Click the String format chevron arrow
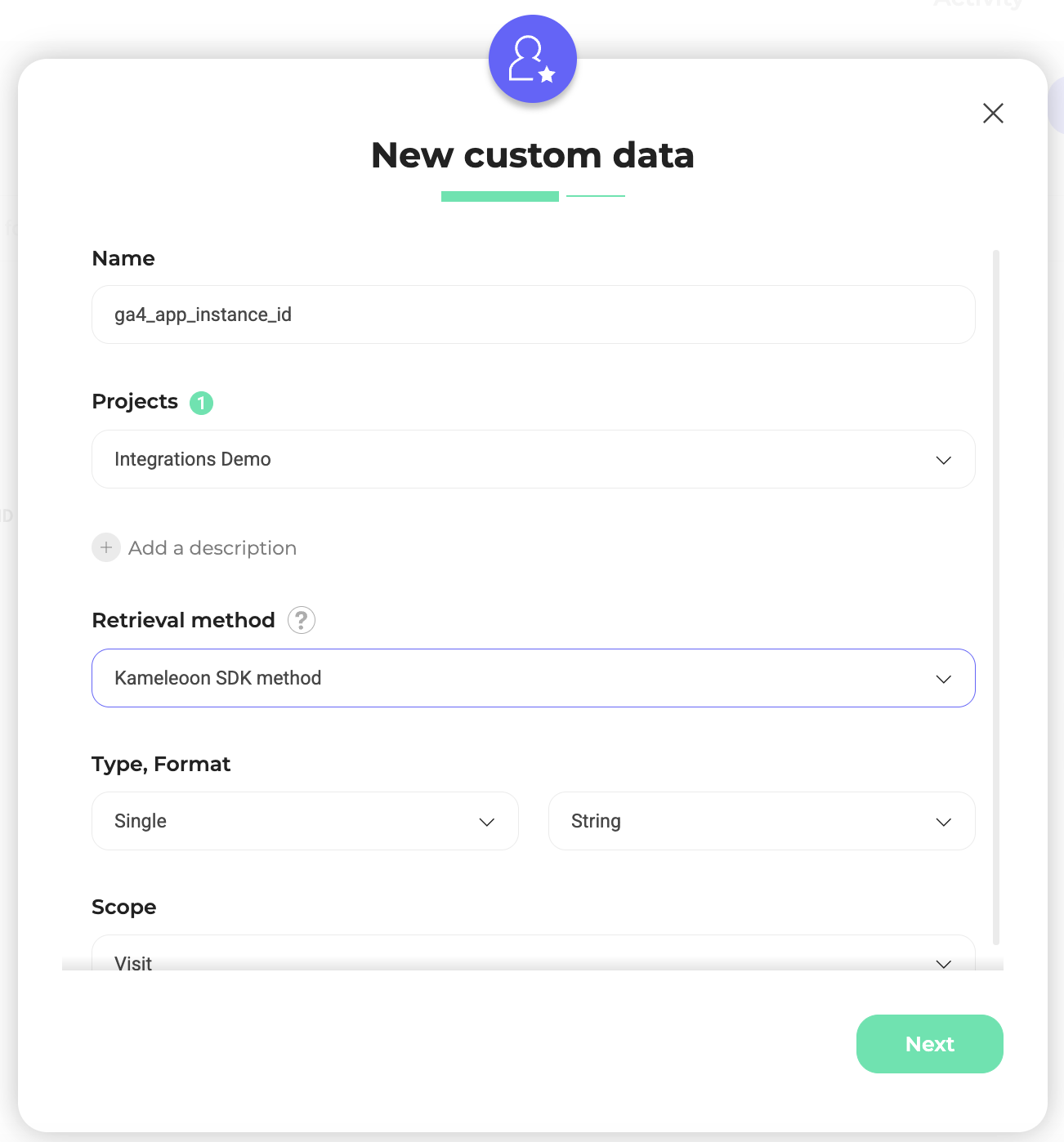The height and width of the screenshot is (1142, 1064). click(943, 822)
